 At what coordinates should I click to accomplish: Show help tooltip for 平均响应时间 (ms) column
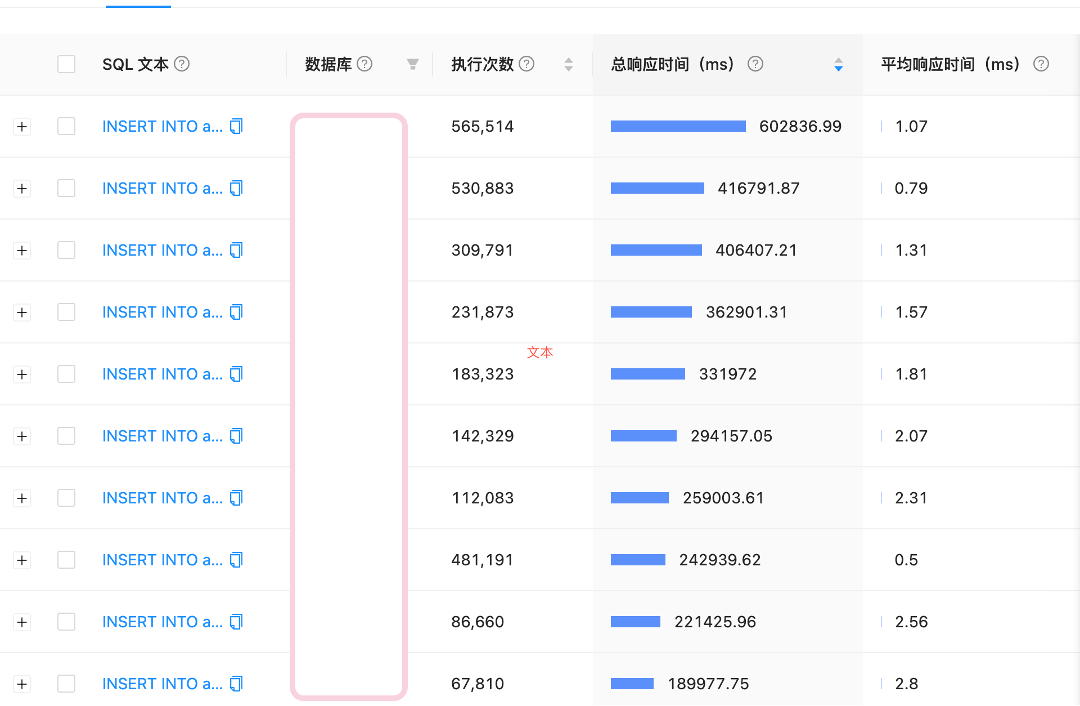point(1041,64)
